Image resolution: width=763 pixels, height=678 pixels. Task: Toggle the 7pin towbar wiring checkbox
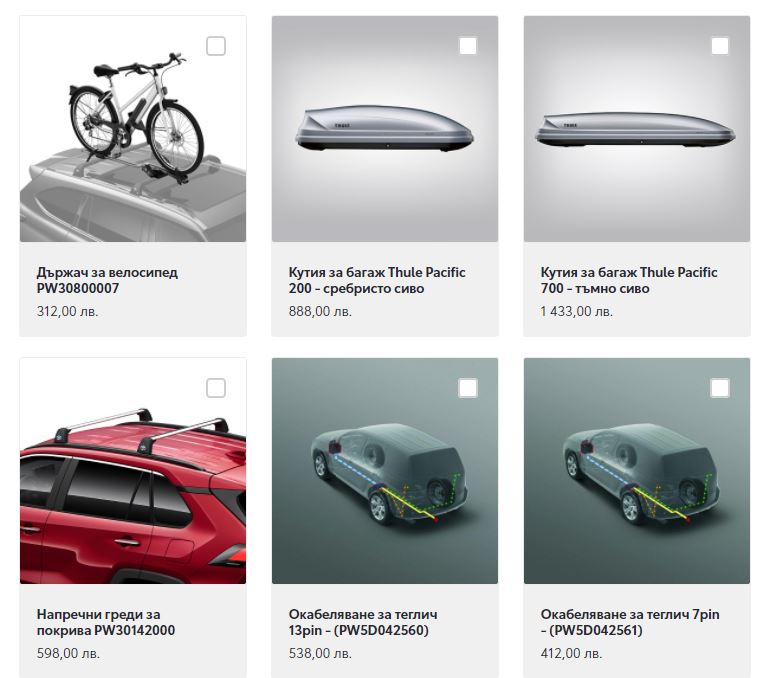pos(720,388)
